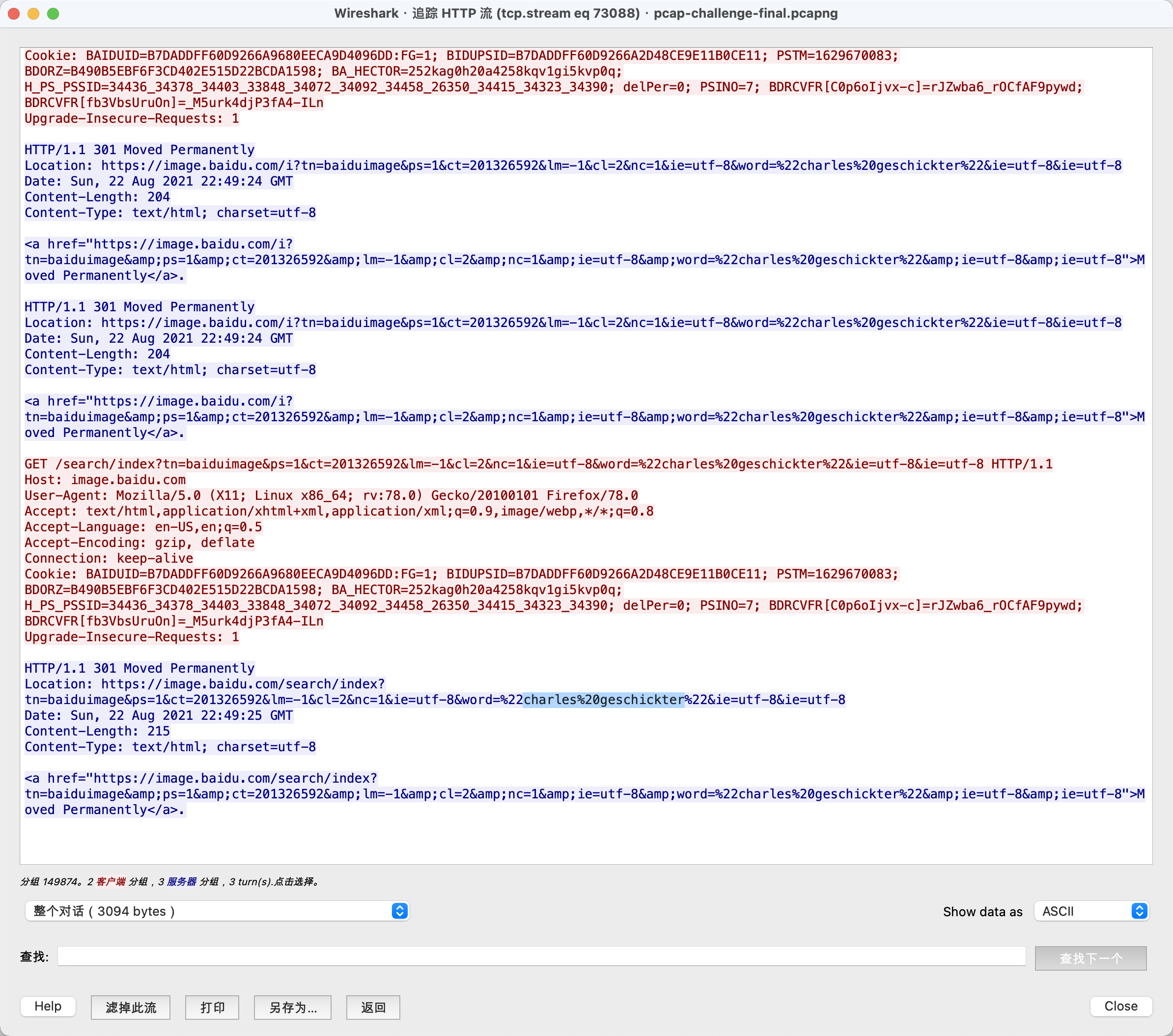Click the Host: image.baidu.com line
This screenshot has width=1173, height=1036.
[x=105, y=480]
